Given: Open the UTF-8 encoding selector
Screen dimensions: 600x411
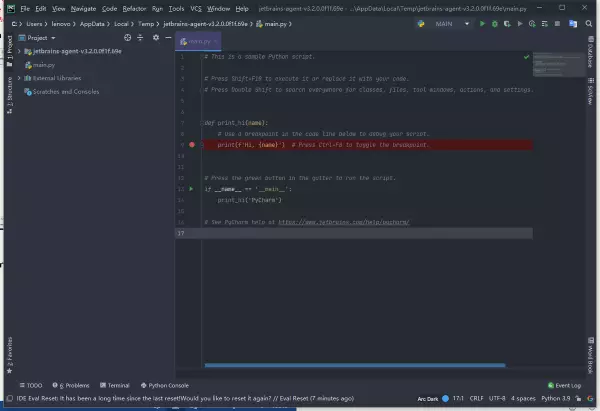Looking at the screenshot, I should [x=497, y=398].
